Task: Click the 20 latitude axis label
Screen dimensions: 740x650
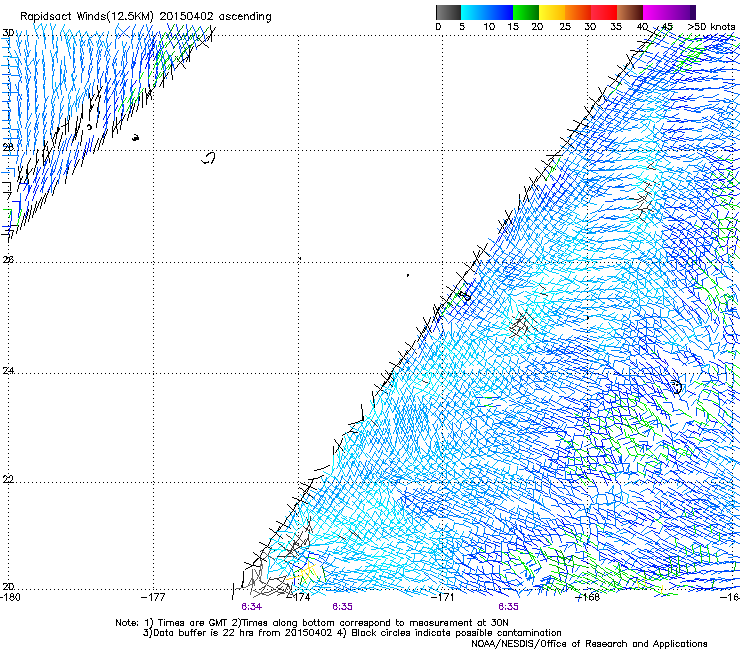Action: coord(8,586)
